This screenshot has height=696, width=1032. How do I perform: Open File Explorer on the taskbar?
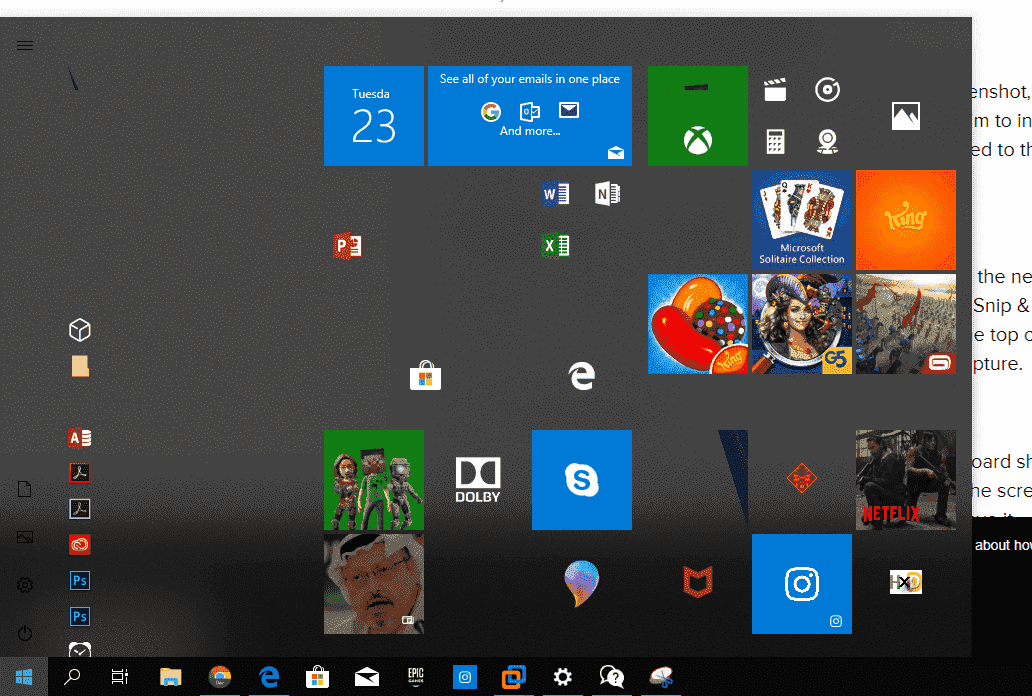[x=170, y=676]
